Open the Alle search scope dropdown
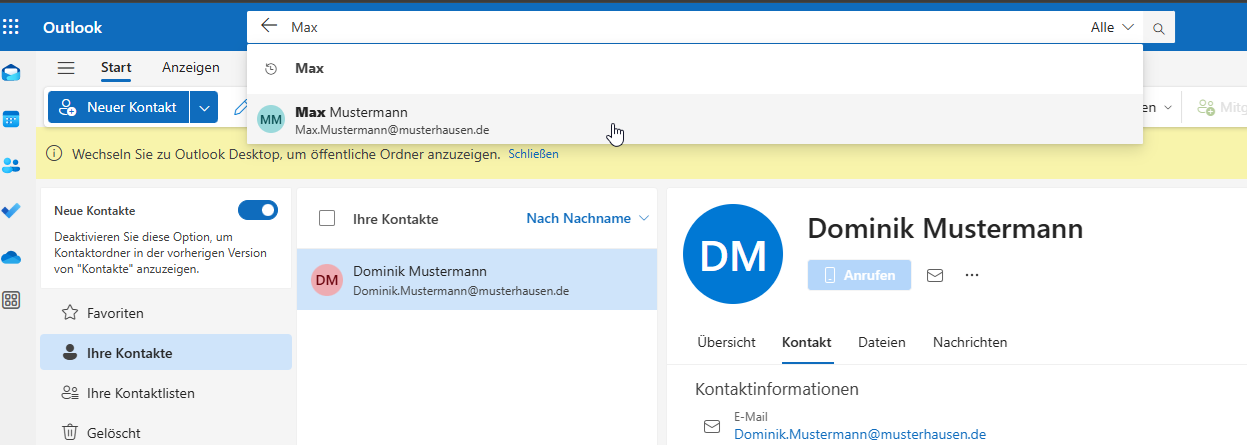 (x=1112, y=28)
